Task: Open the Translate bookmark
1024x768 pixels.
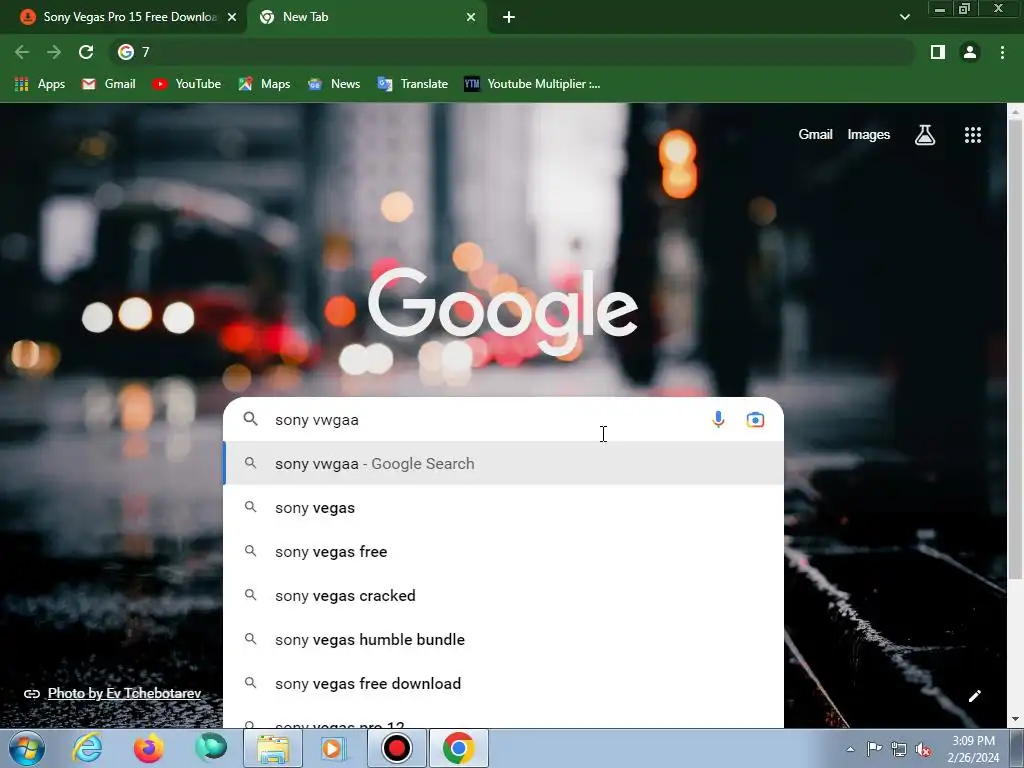Action: point(413,84)
